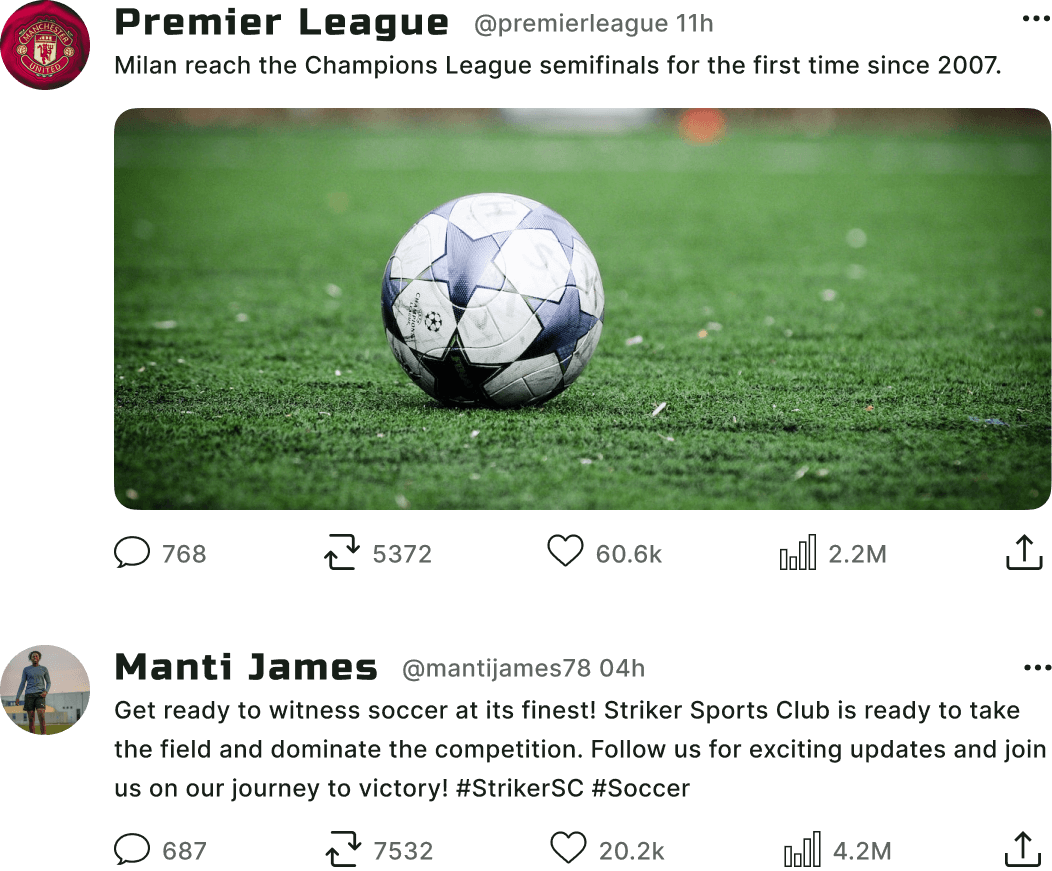The image size is (1052, 871).
Task: Open the #StrikerSC hashtag
Action: pyautogui.click(x=520, y=788)
